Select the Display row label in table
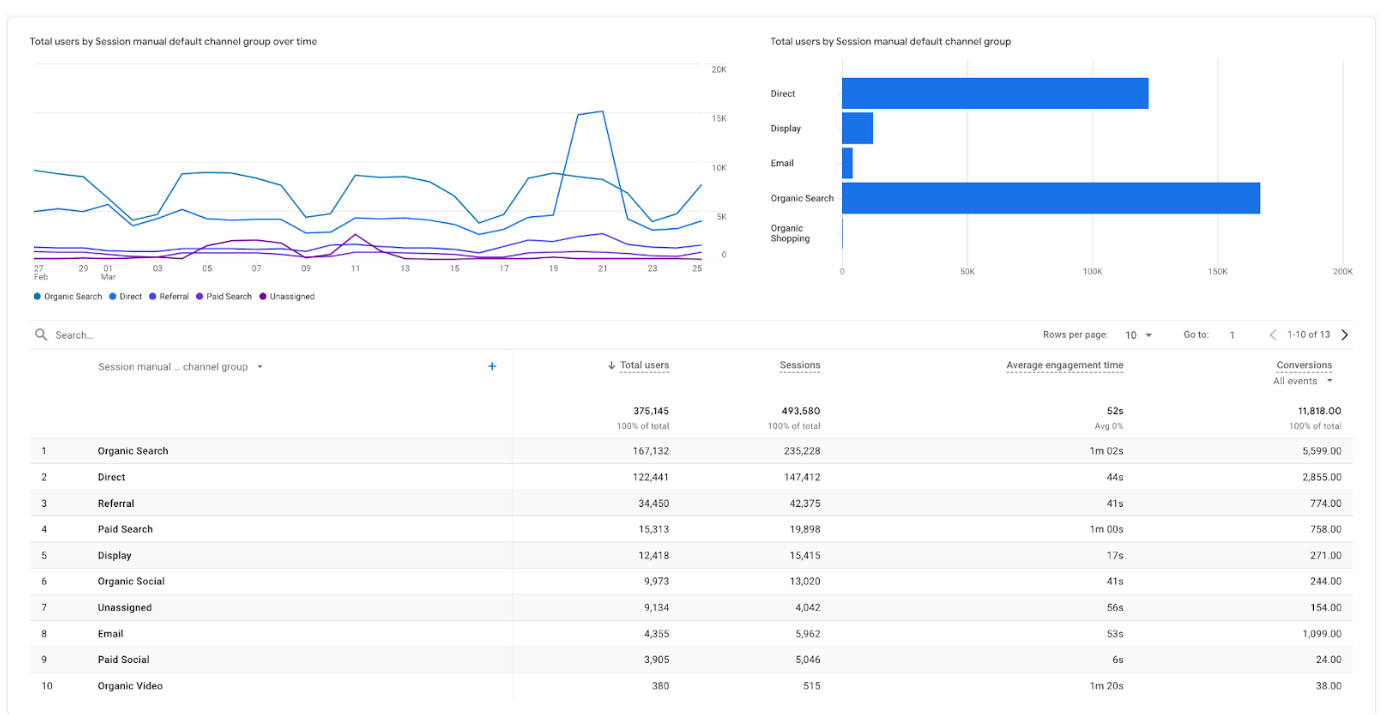The width and height of the screenshot is (1388, 715). tap(114, 556)
